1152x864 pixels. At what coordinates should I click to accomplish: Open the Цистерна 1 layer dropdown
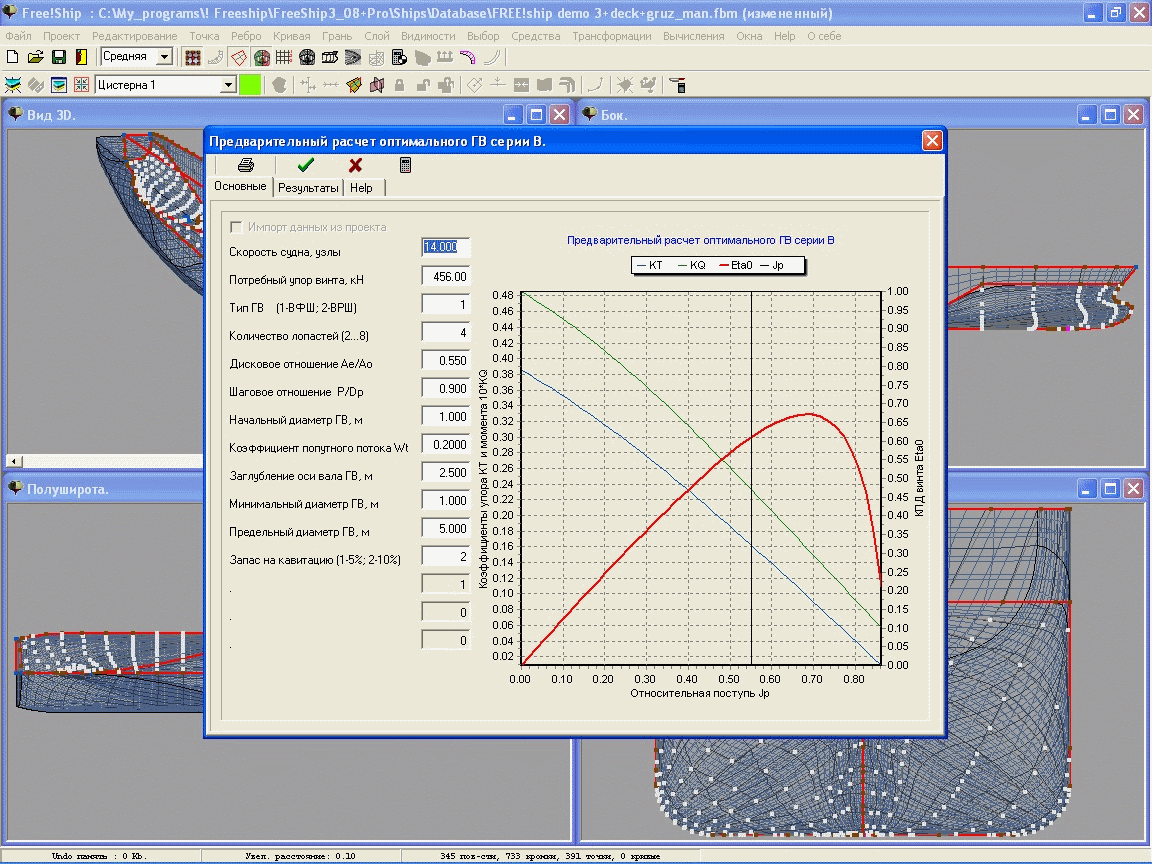point(228,85)
